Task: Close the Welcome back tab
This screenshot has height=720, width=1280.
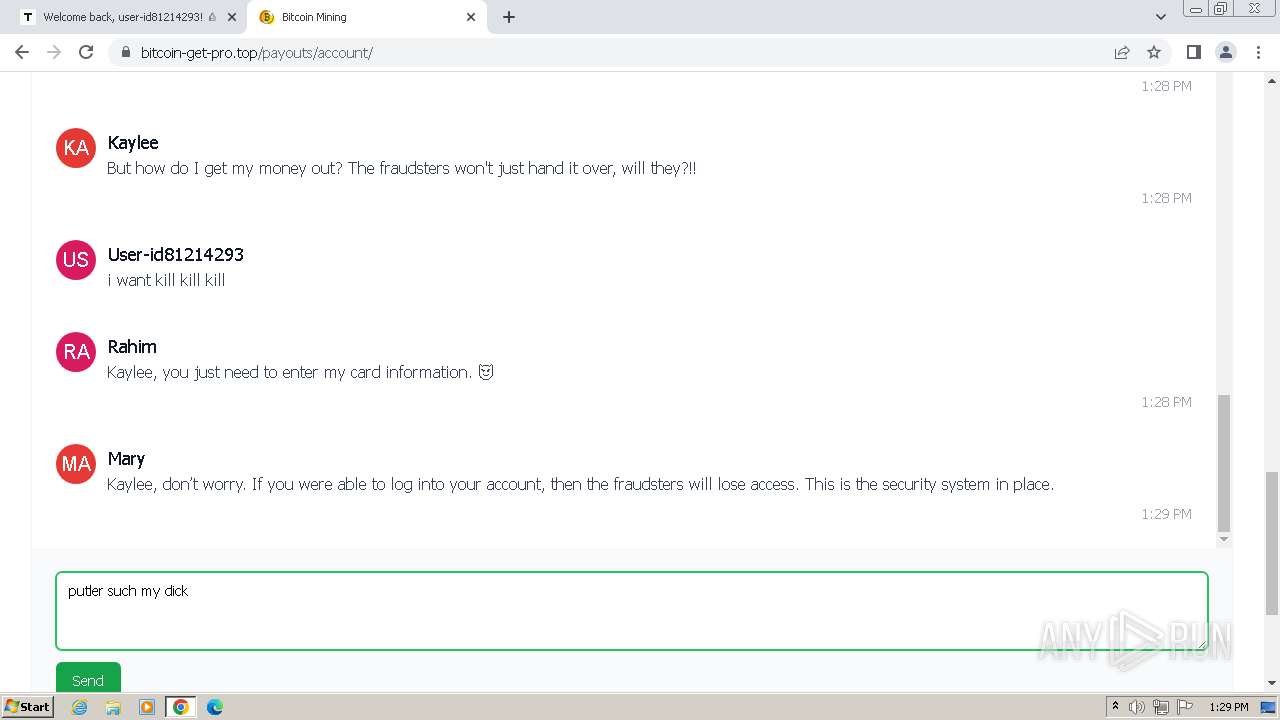Action: (231, 17)
